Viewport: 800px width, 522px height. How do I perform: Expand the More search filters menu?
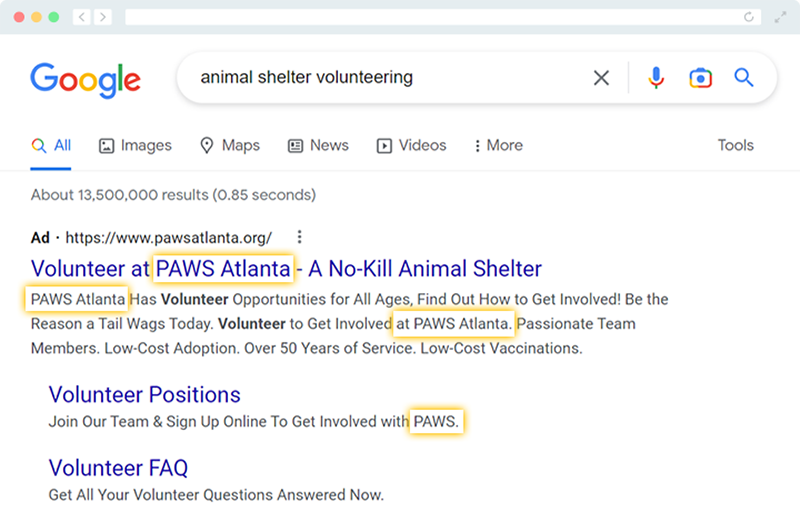click(499, 145)
